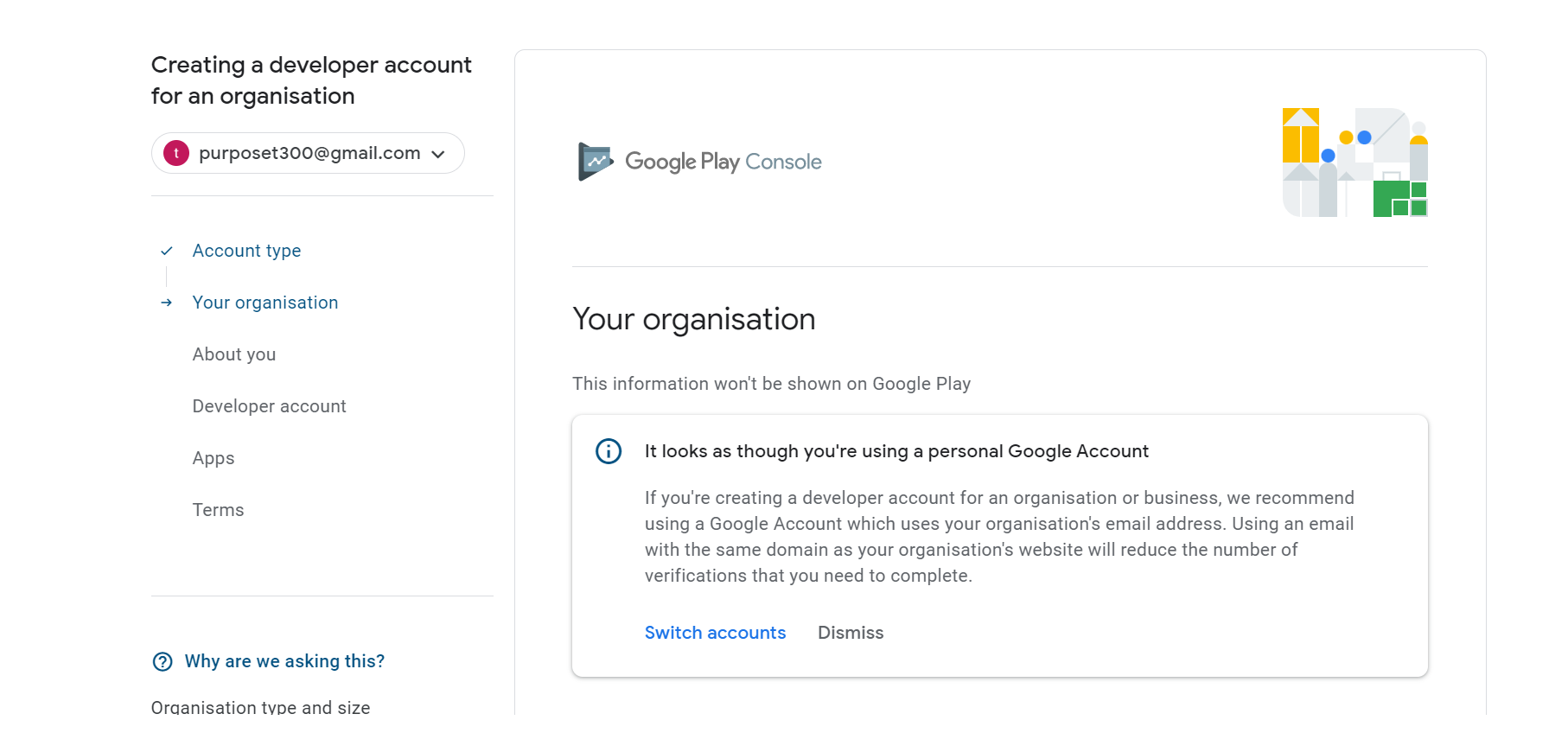
Task: Click the Your organisation page heading
Action: point(693,319)
